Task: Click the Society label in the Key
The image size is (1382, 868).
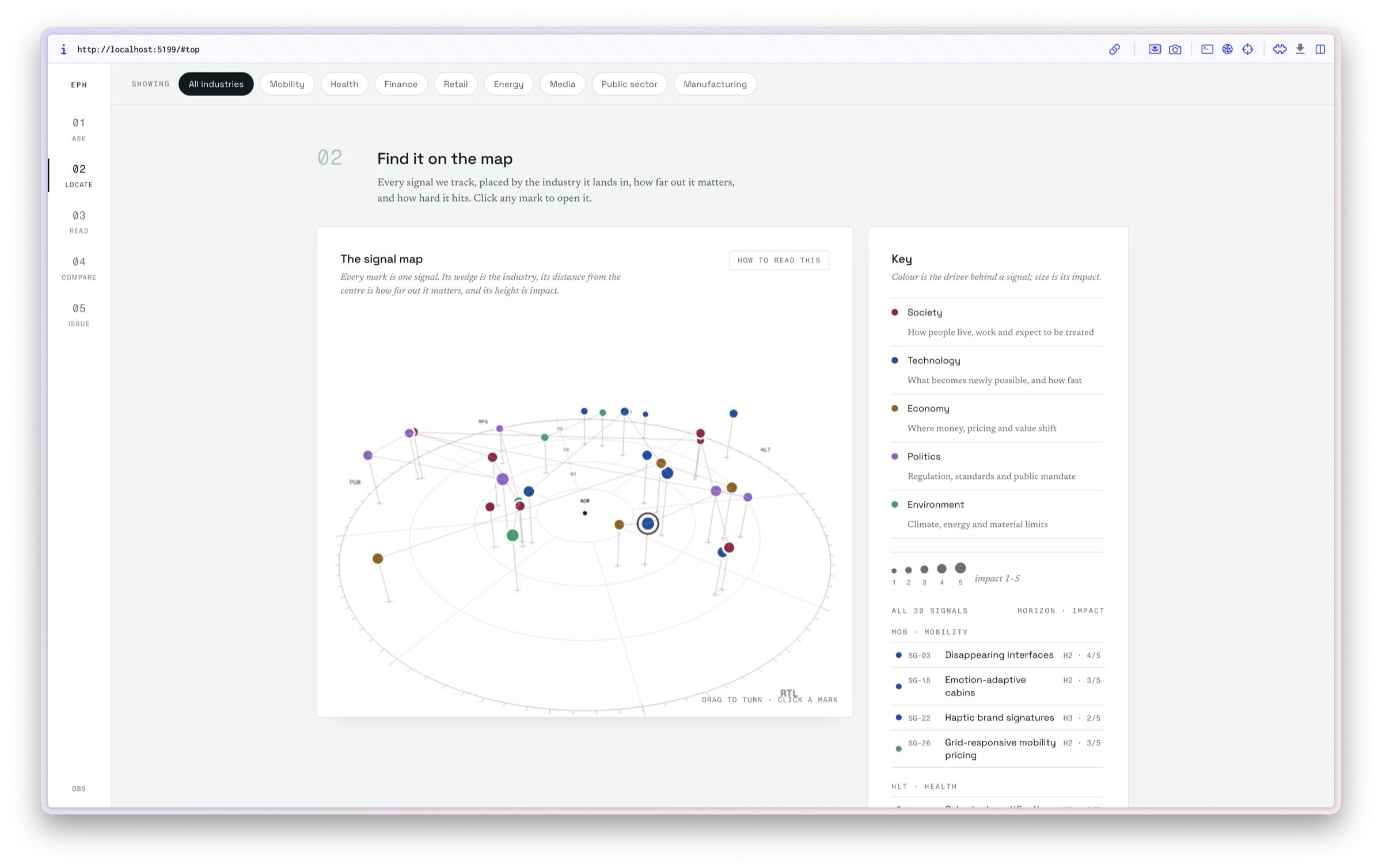Action: 925,313
